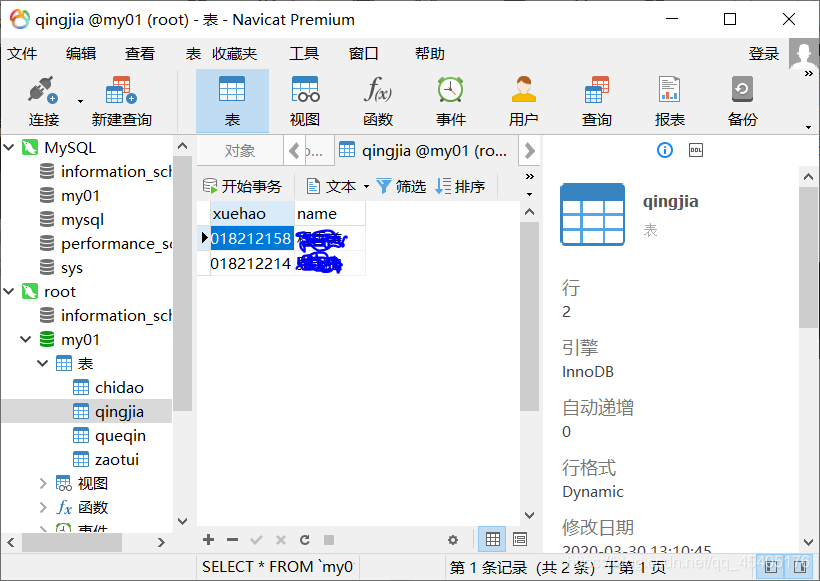Screen dimensions: 820x581
Task: Click the user avatar icon
Action: click(803, 53)
